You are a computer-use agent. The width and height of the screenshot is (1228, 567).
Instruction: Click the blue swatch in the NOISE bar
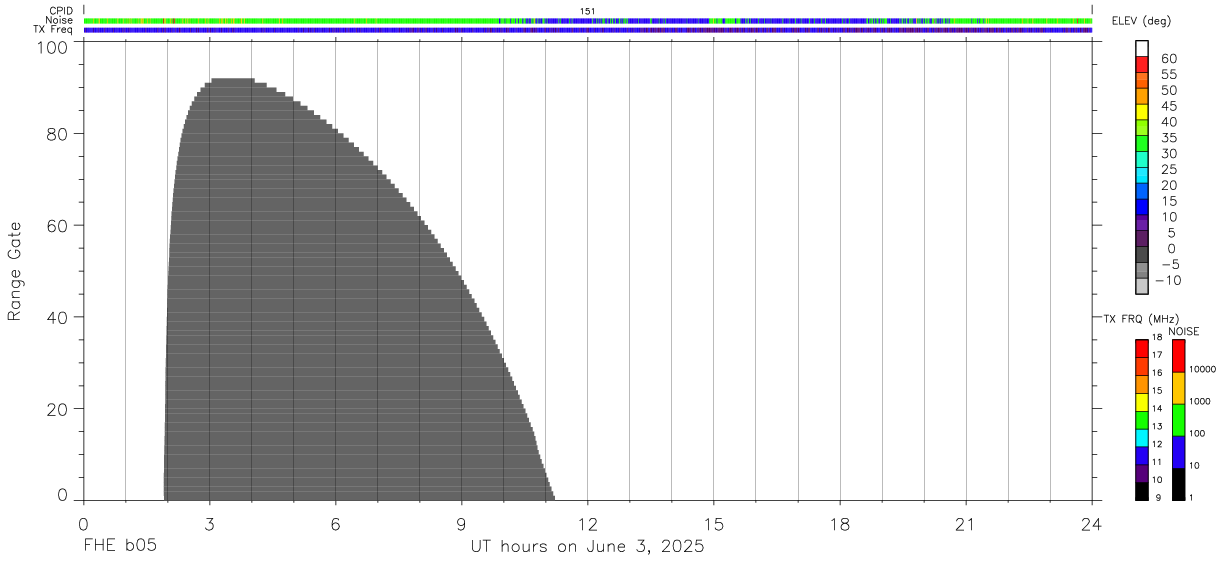pyautogui.click(x=1178, y=452)
